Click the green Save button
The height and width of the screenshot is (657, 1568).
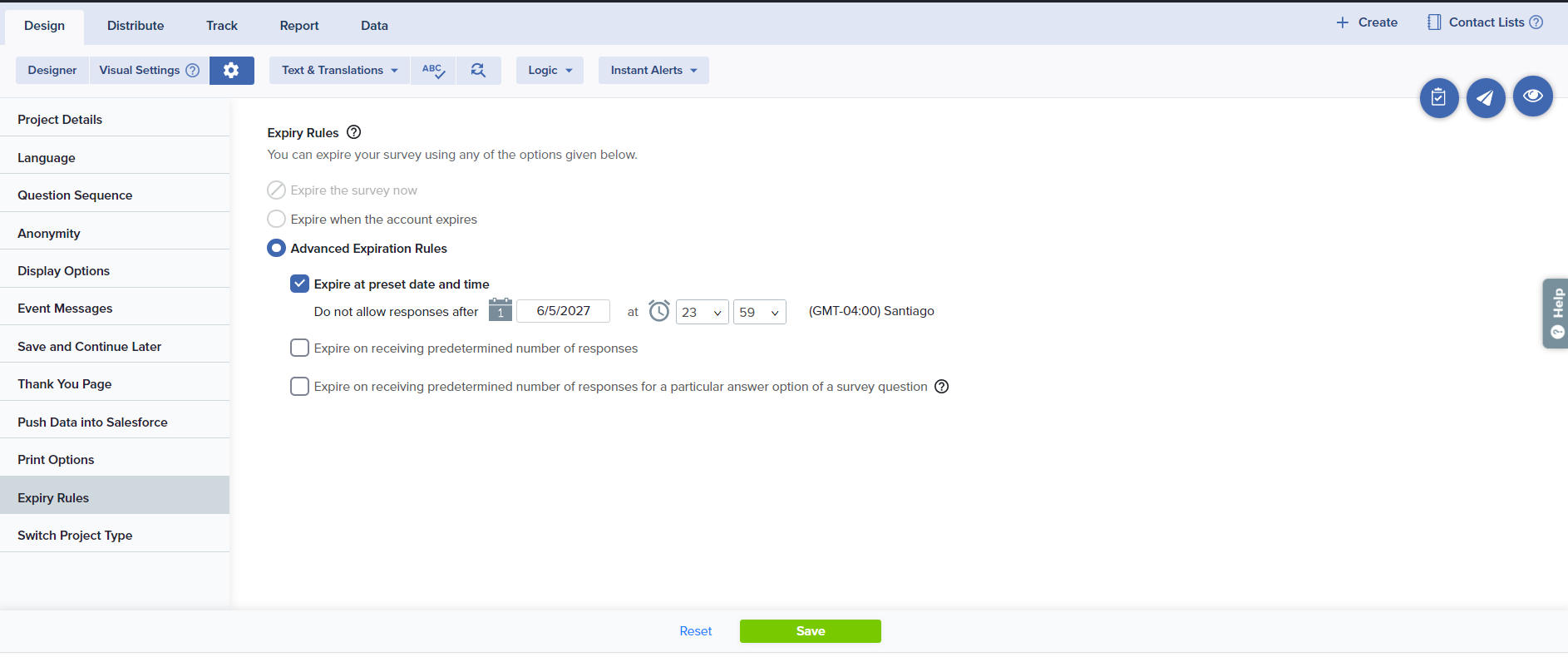810,631
